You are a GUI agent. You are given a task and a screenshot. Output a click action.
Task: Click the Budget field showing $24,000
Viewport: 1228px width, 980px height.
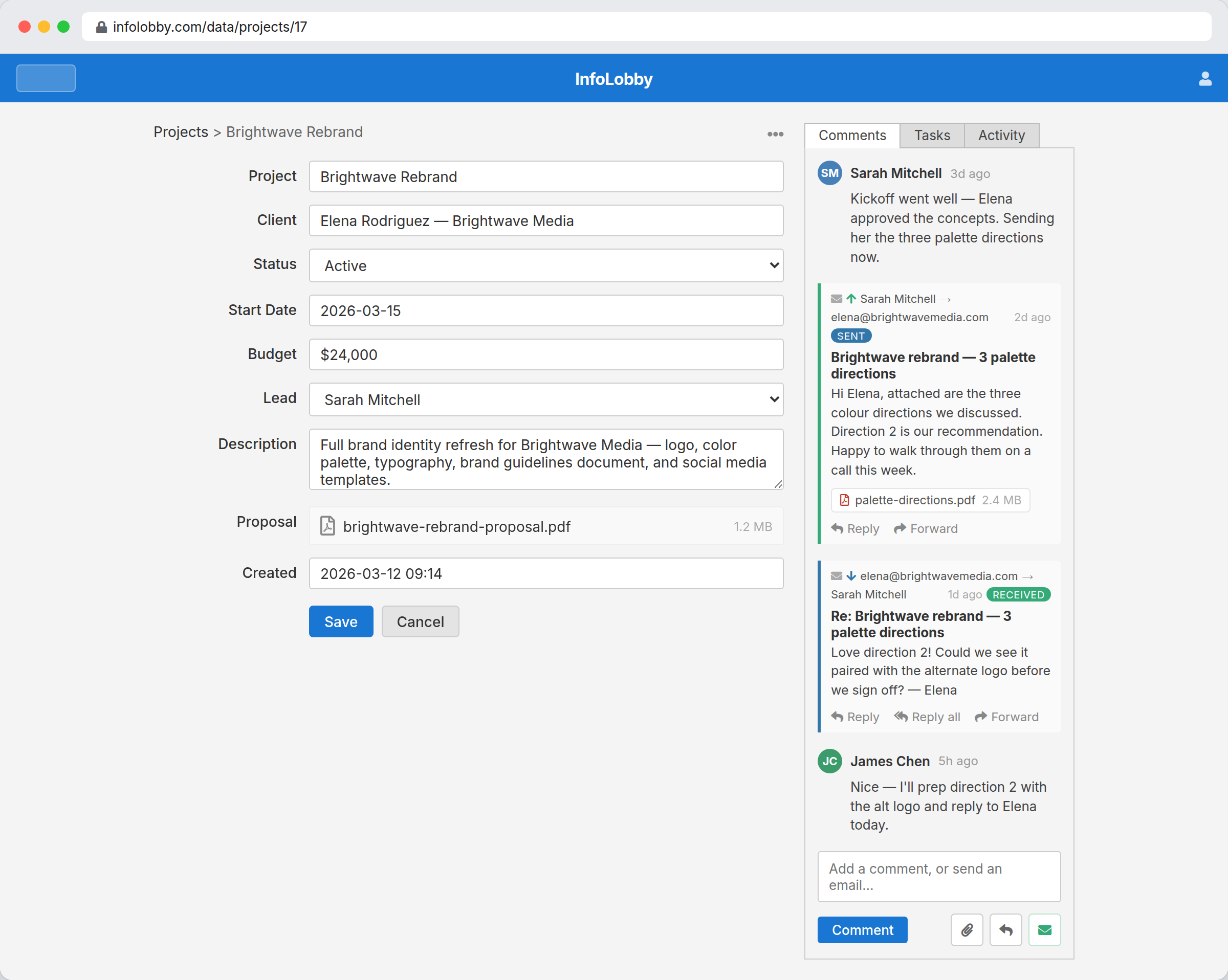(x=545, y=354)
